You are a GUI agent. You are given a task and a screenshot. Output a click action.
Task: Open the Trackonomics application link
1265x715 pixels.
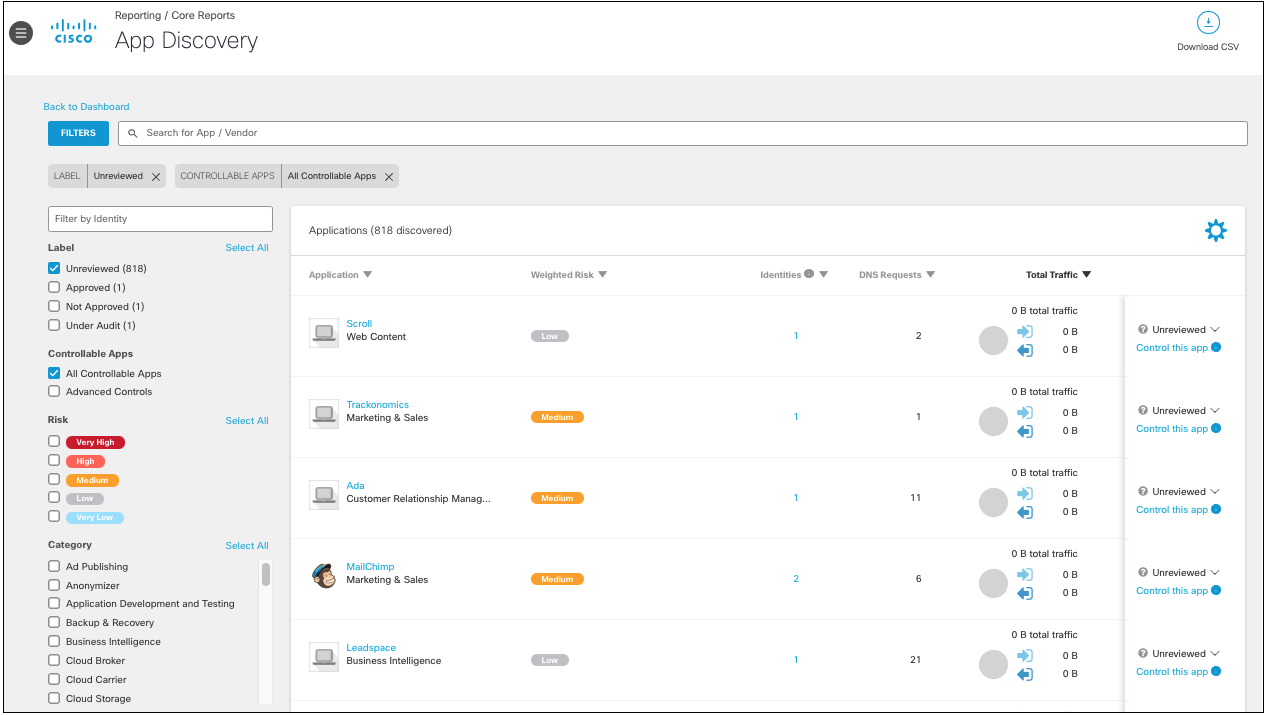(377, 405)
